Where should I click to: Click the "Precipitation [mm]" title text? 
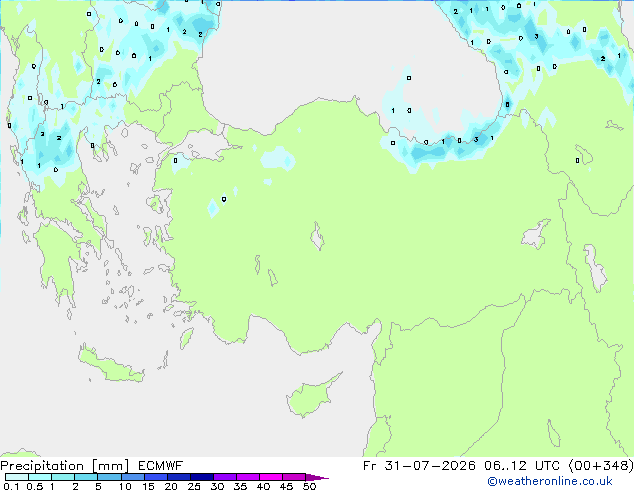click(x=65, y=466)
